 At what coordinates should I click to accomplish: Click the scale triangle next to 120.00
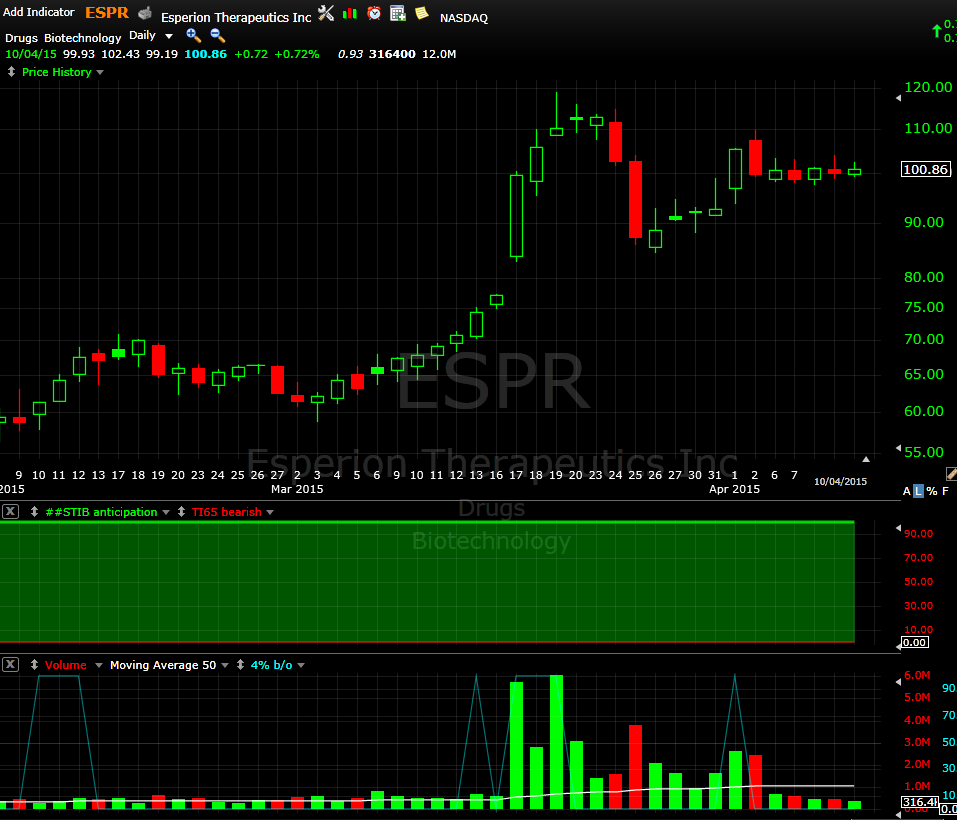click(898, 98)
